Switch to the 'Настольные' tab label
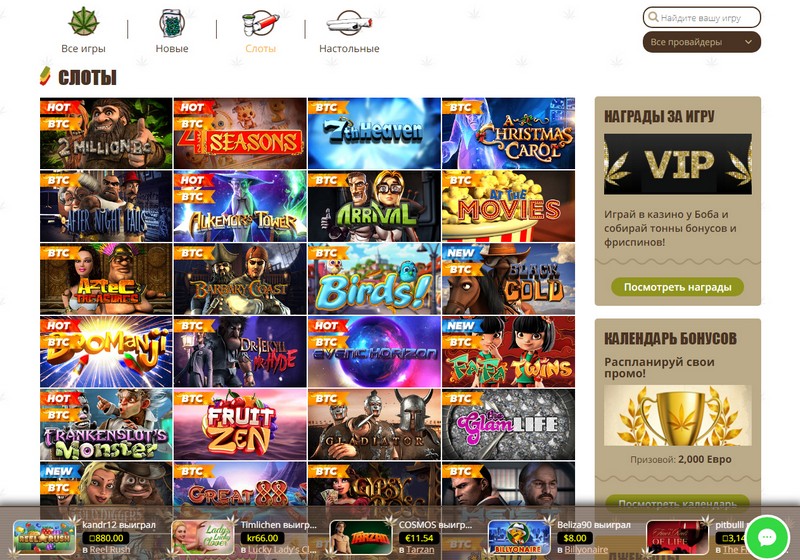Viewport: 800px width, 560px height. coord(349,48)
